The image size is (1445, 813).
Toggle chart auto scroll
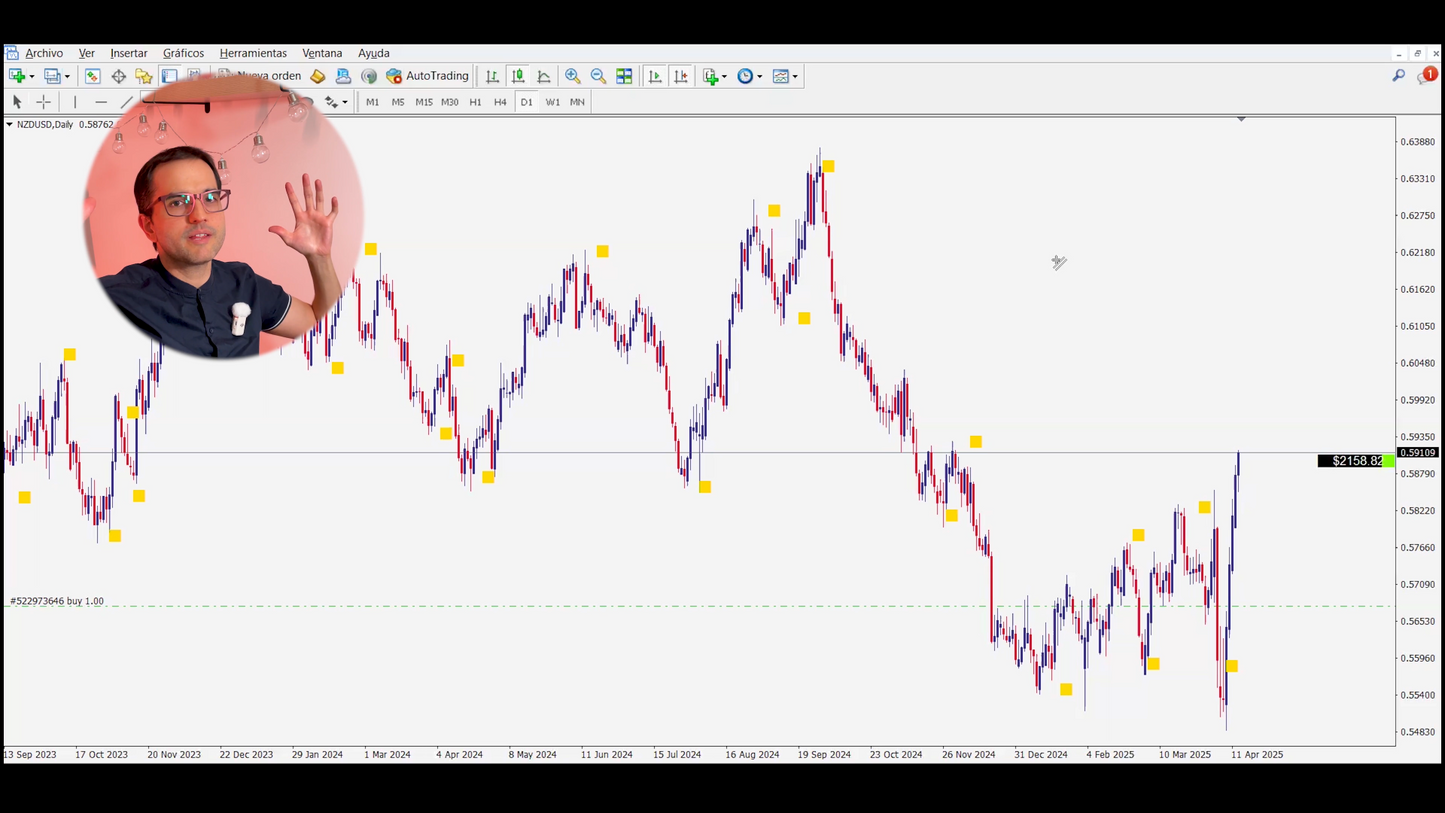click(x=655, y=76)
